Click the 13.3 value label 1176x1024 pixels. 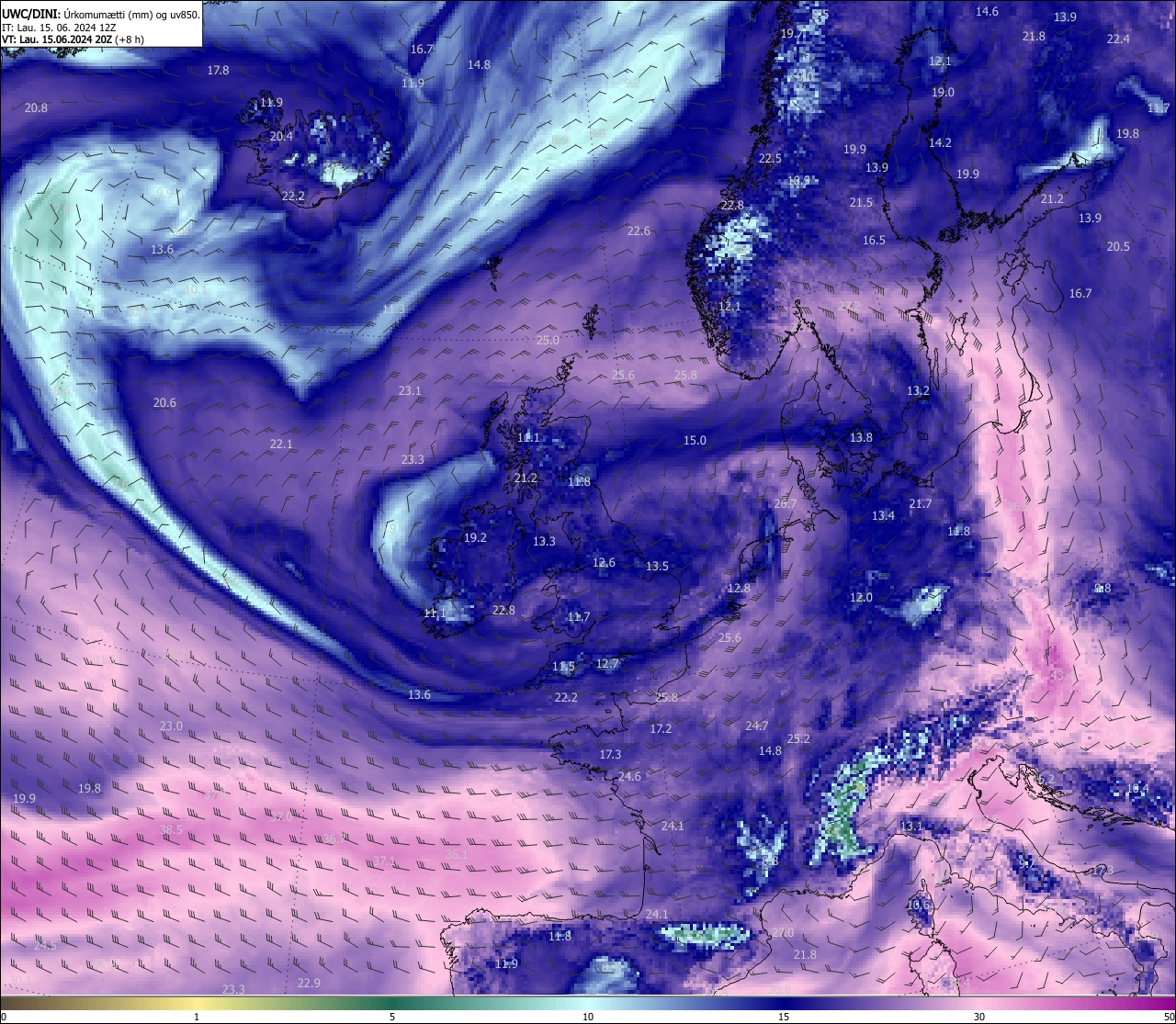click(x=544, y=542)
